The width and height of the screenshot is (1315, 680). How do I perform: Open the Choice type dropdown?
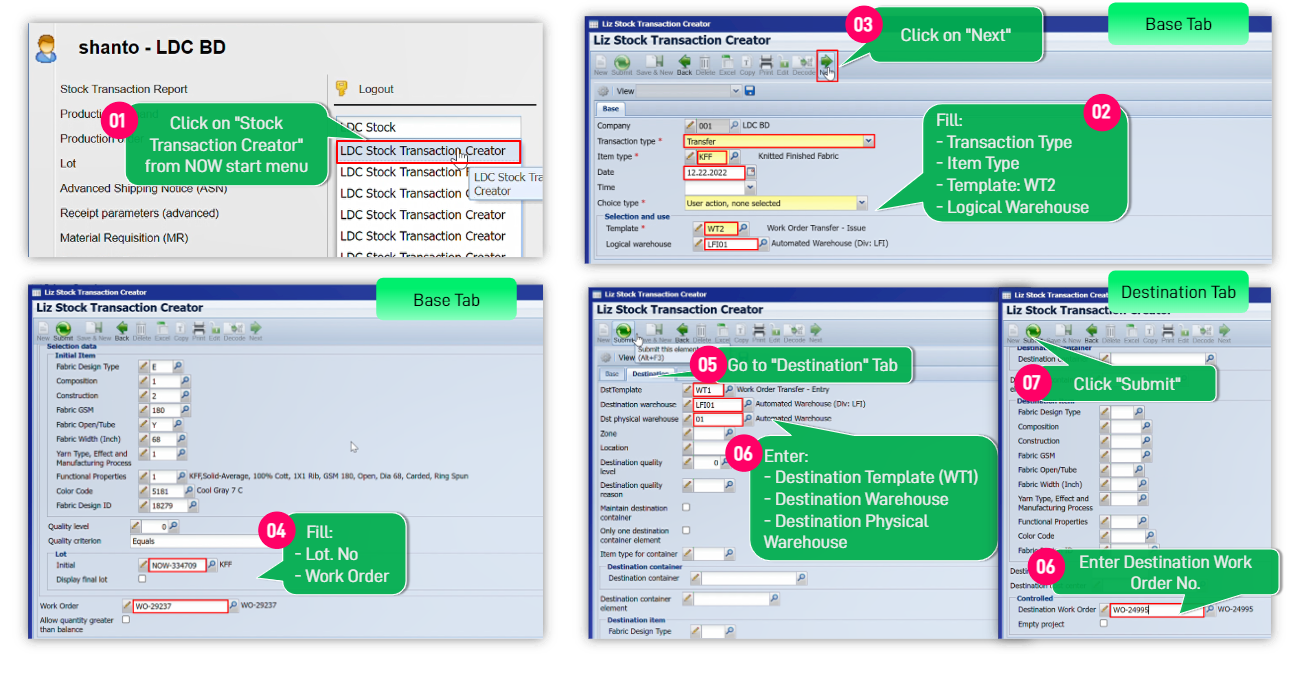pos(862,203)
